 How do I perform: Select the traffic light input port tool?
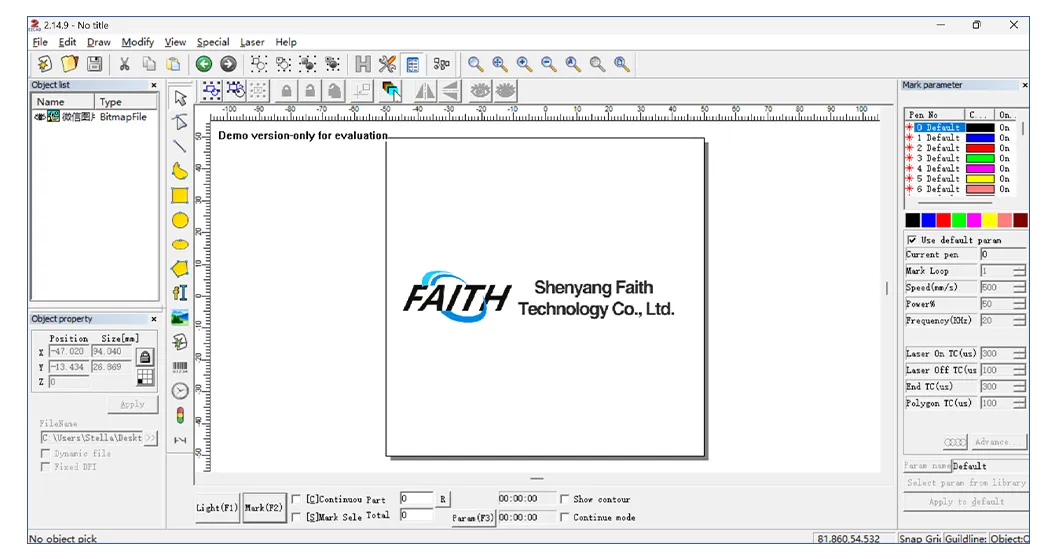coord(180,415)
